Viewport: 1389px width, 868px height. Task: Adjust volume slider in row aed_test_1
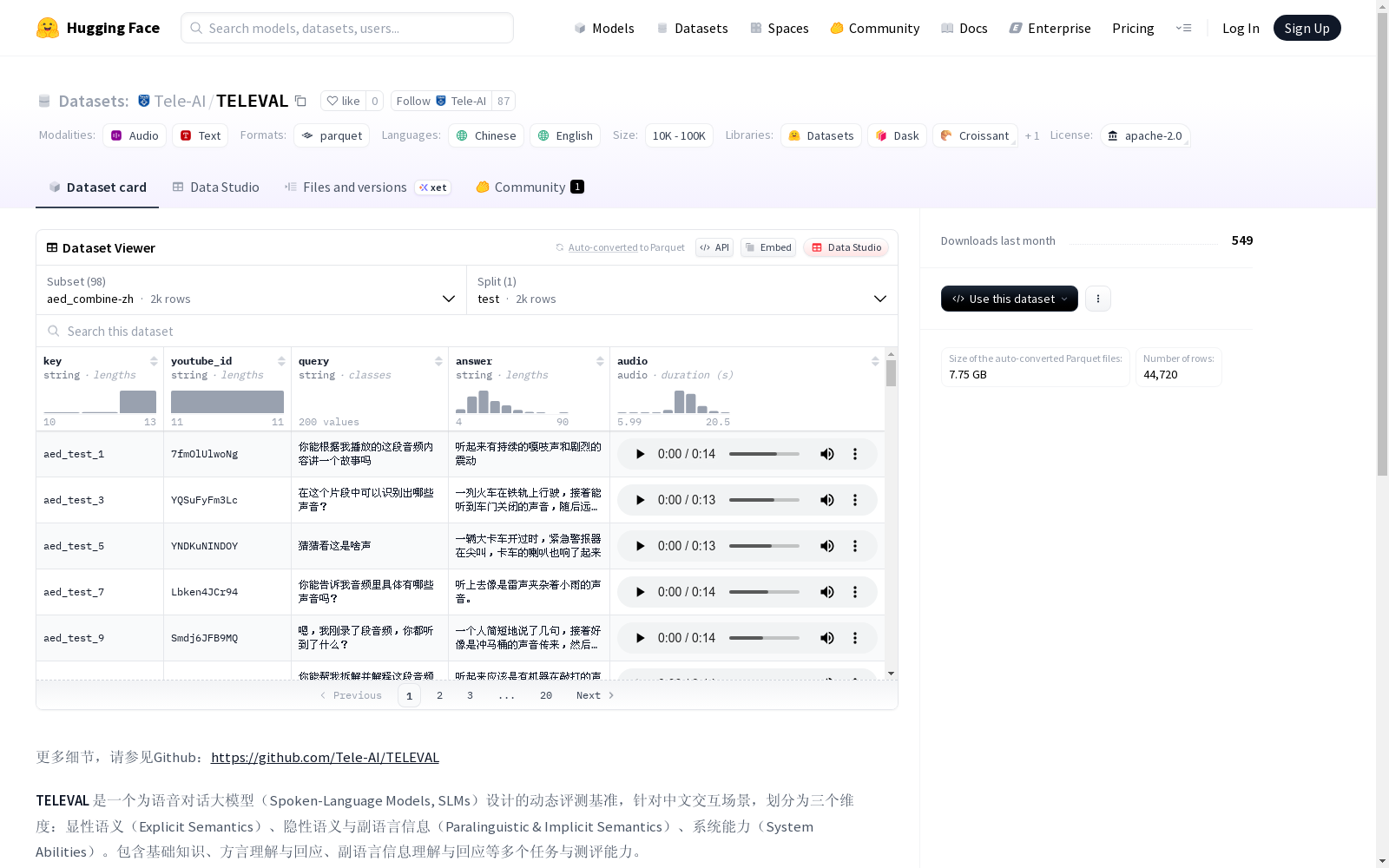pos(764,454)
